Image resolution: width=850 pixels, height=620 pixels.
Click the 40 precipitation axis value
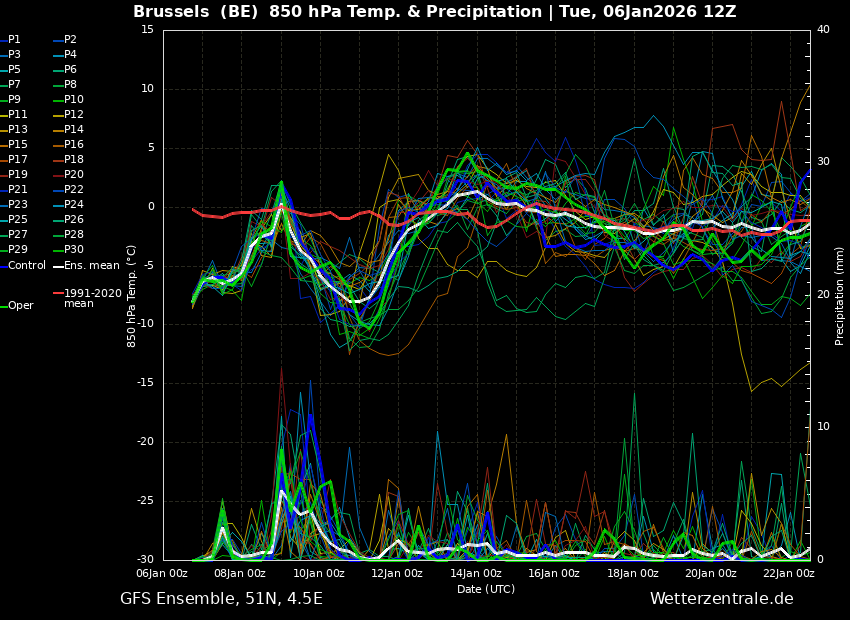tap(823, 30)
